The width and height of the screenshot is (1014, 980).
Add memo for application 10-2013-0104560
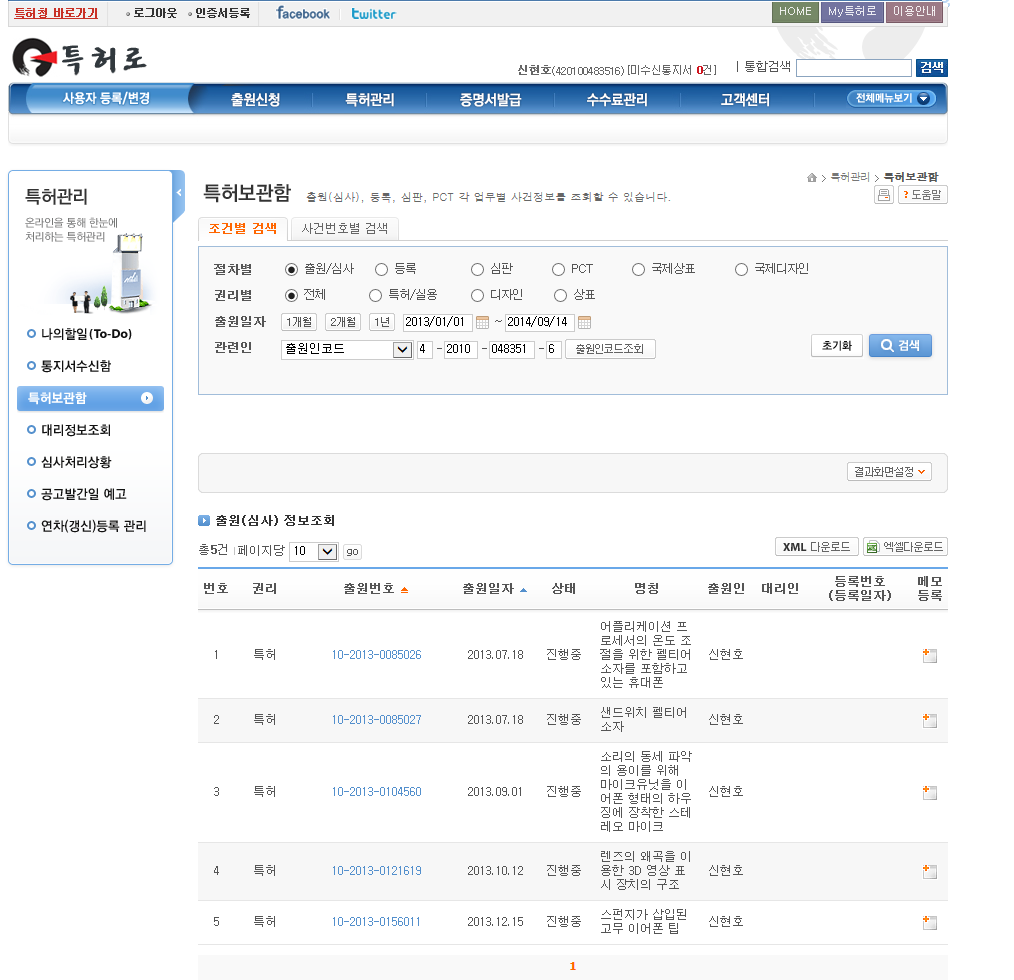(929, 792)
